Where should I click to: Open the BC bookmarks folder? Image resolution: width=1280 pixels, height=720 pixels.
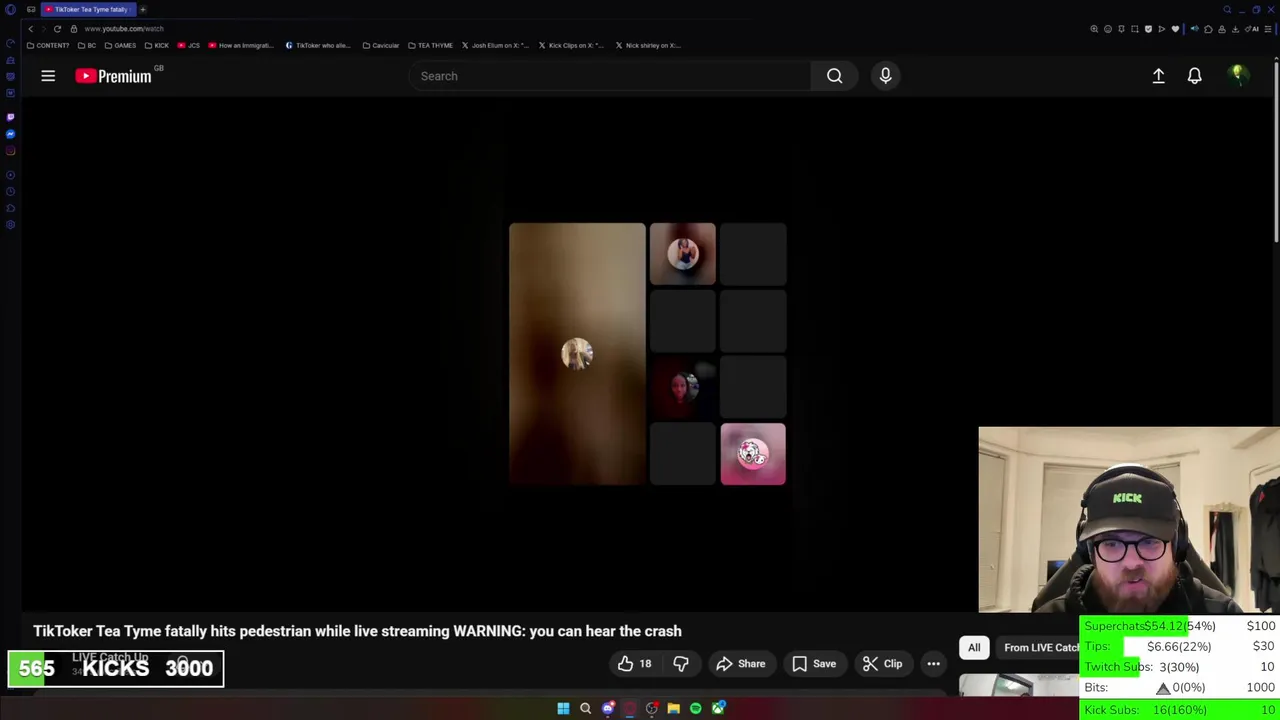[x=87, y=45]
